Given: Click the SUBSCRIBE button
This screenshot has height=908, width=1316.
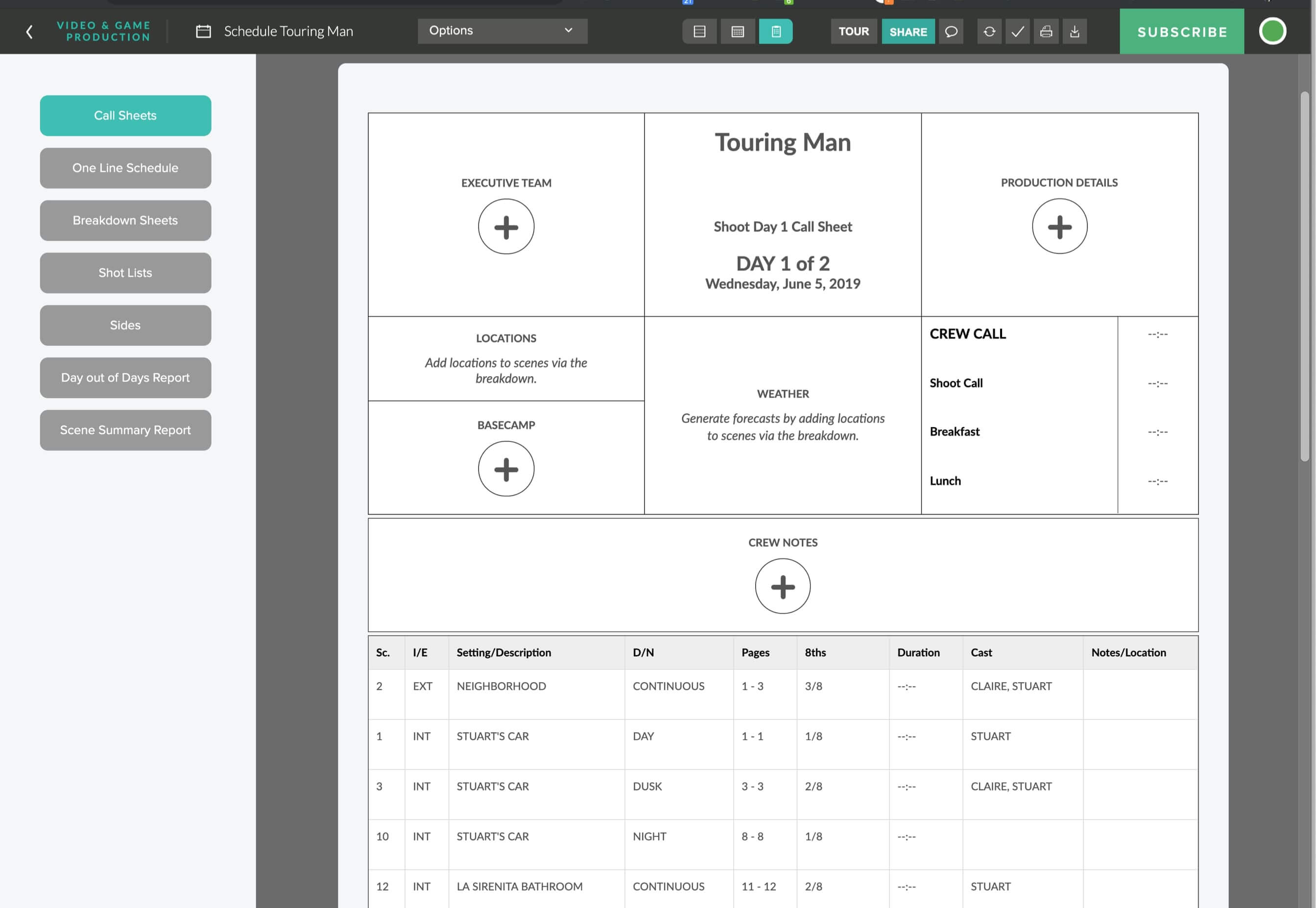Looking at the screenshot, I should (1181, 31).
